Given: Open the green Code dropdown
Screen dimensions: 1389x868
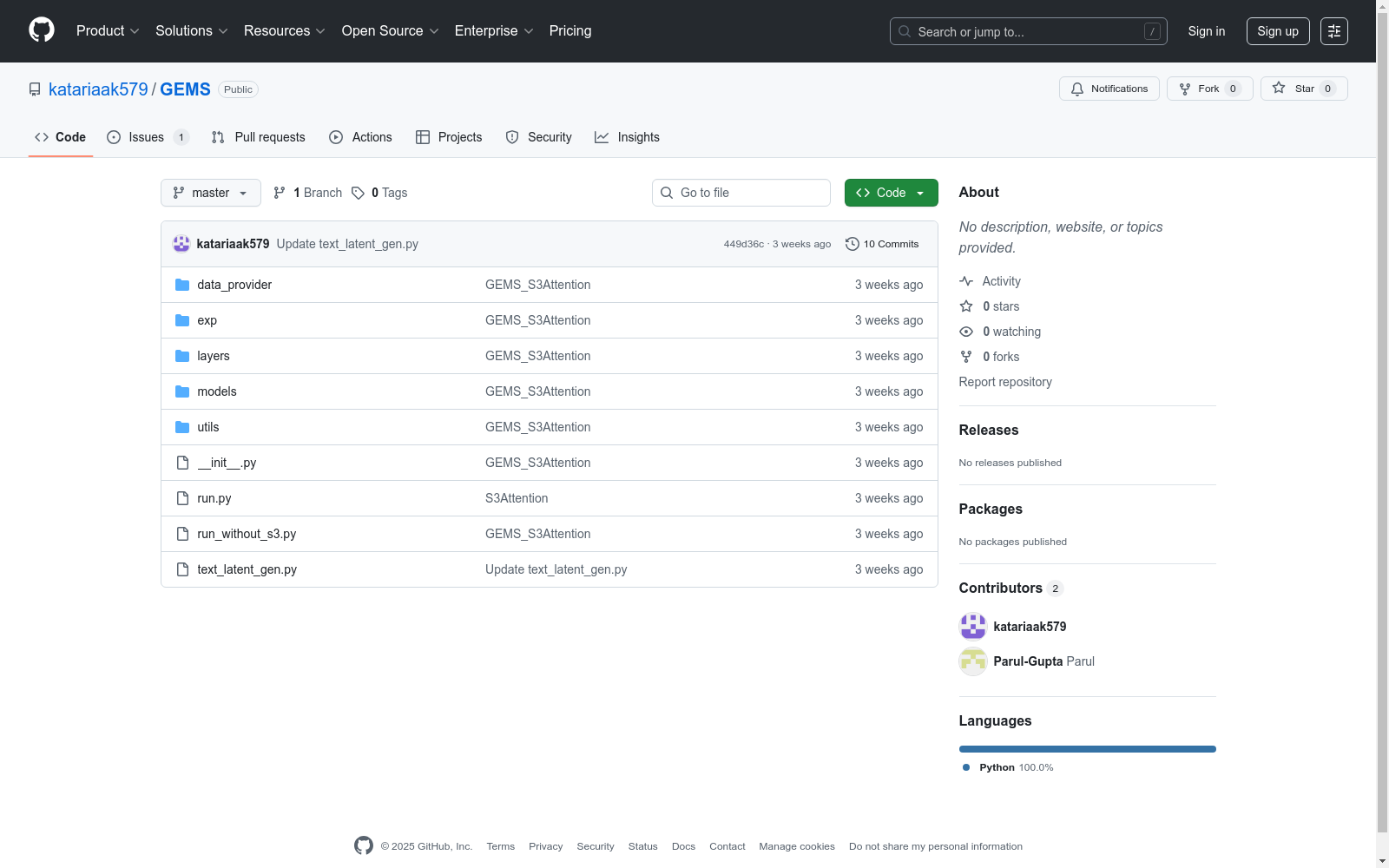Looking at the screenshot, I should pyautogui.click(x=892, y=193).
